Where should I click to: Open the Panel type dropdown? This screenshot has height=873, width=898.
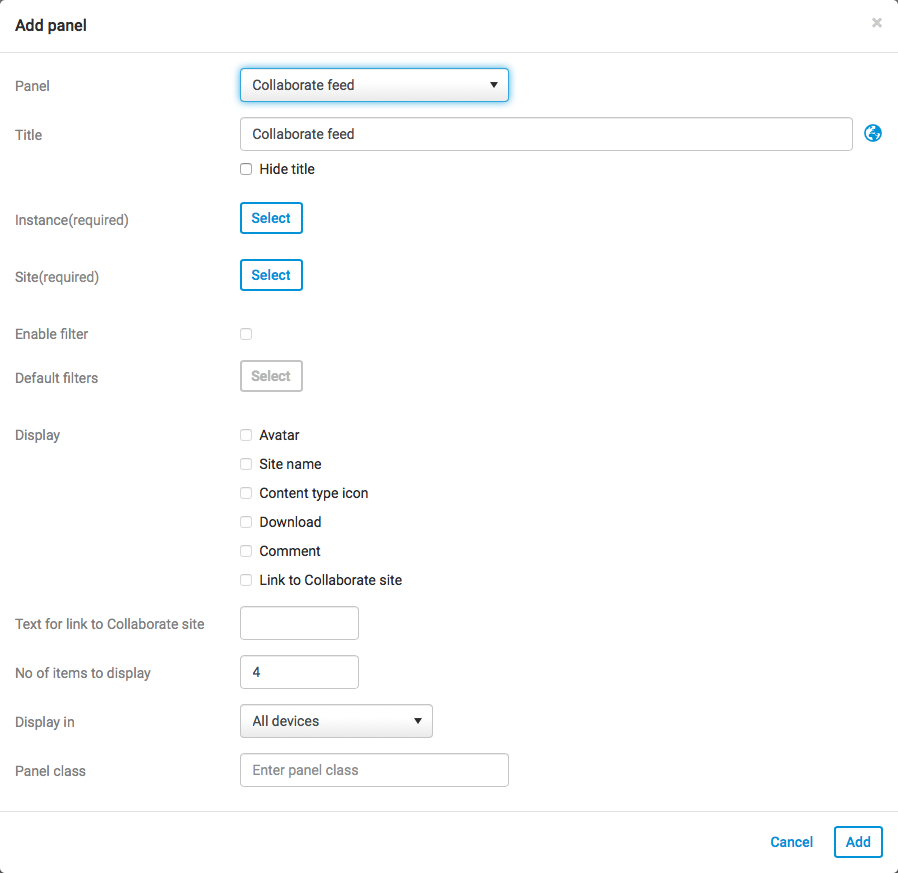click(x=374, y=85)
